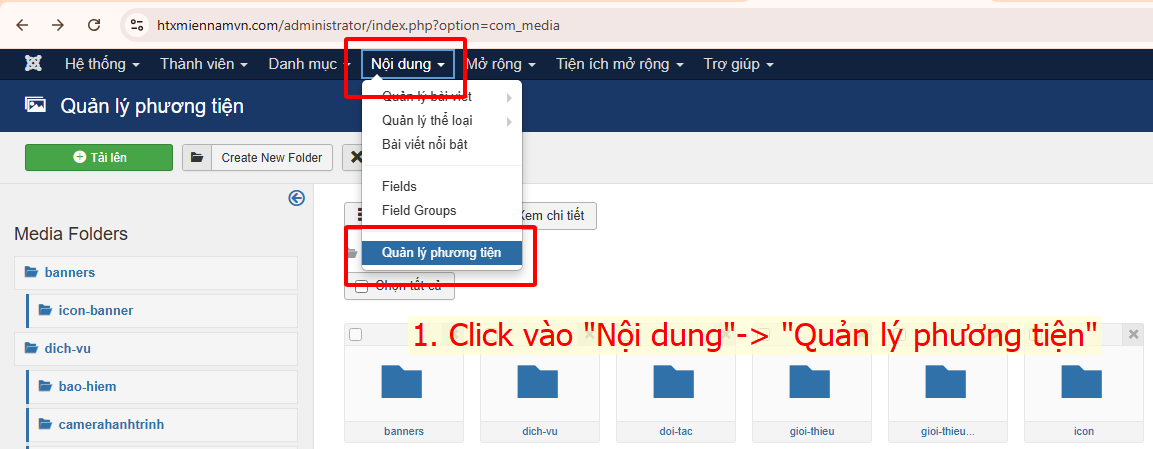
Task: Select Quản lý bài viết in the dropdown
Action: pos(442,97)
